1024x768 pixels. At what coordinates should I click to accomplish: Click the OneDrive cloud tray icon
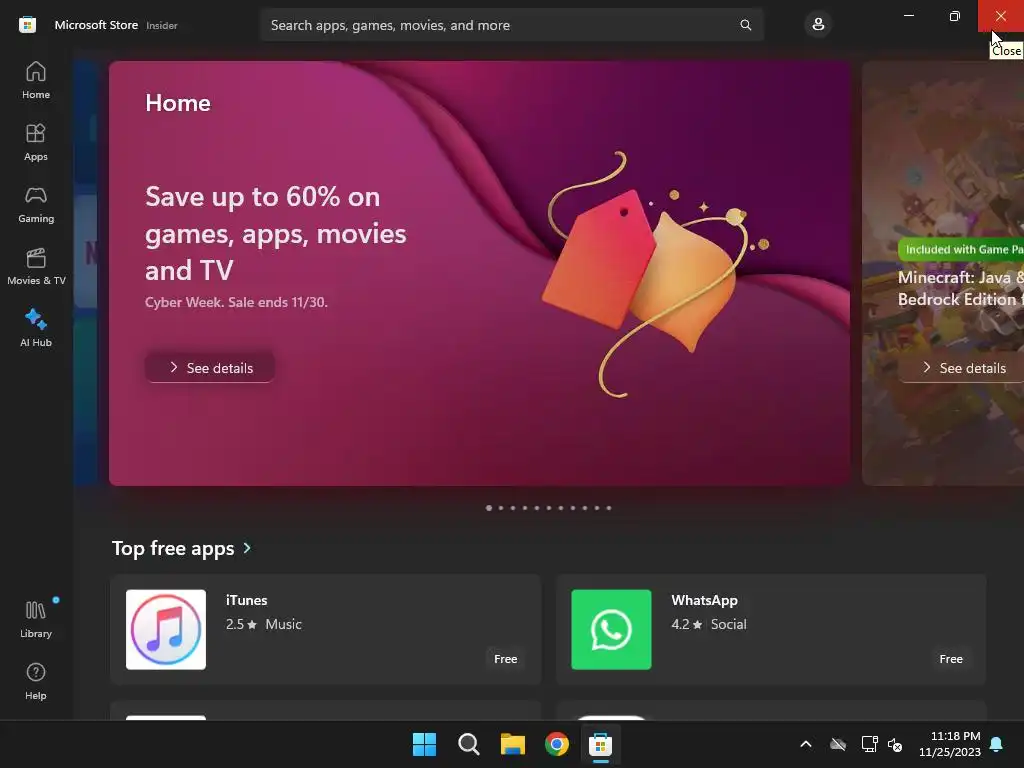pos(838,744)
